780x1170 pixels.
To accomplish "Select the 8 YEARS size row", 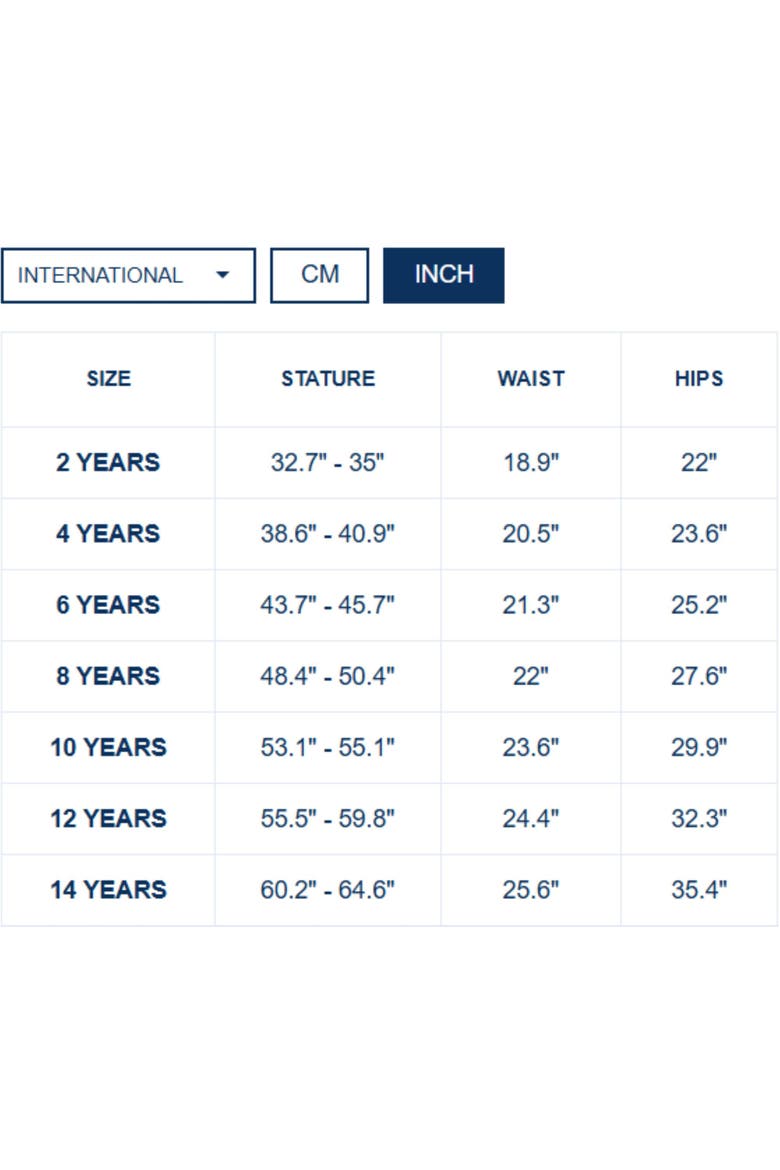I will click(389, 677).
